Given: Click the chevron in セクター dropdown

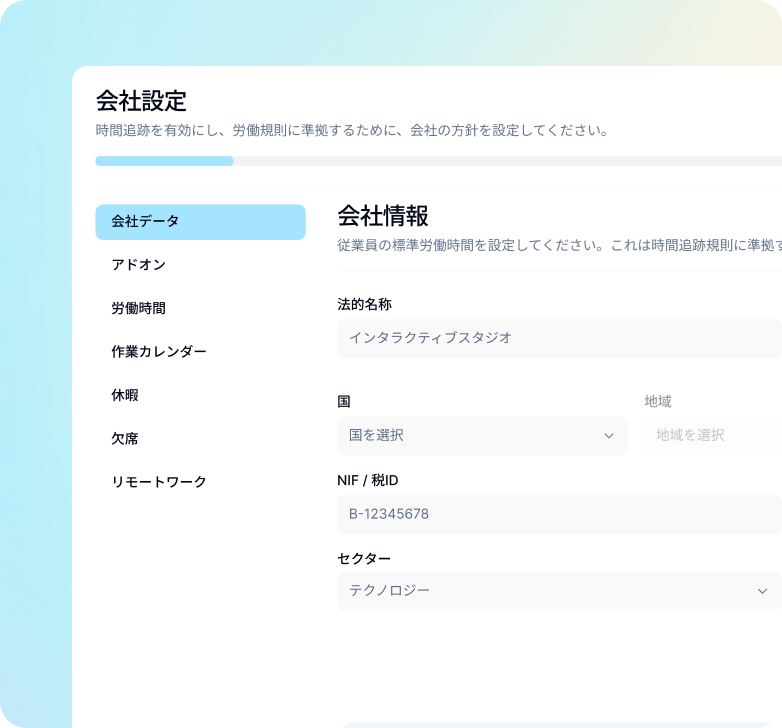Looking at the screenshot, I should coord(763,591).
